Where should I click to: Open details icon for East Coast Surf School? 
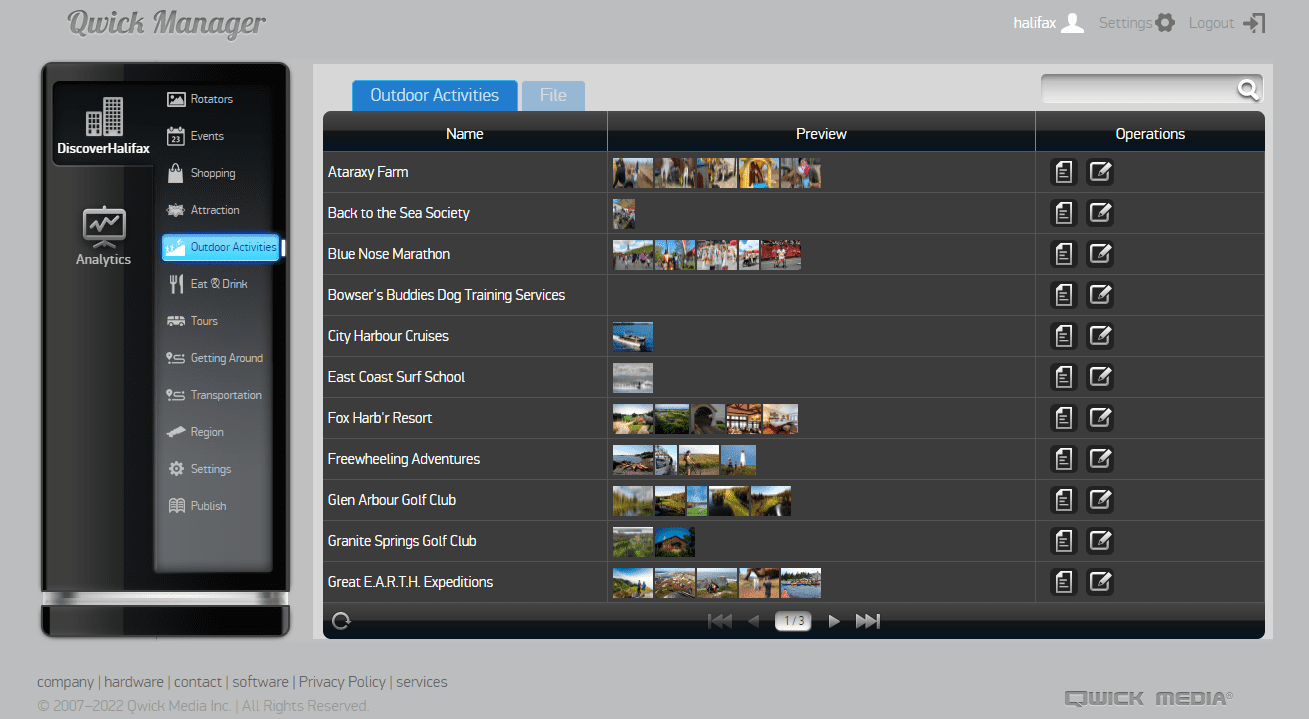click(1064, 377)
